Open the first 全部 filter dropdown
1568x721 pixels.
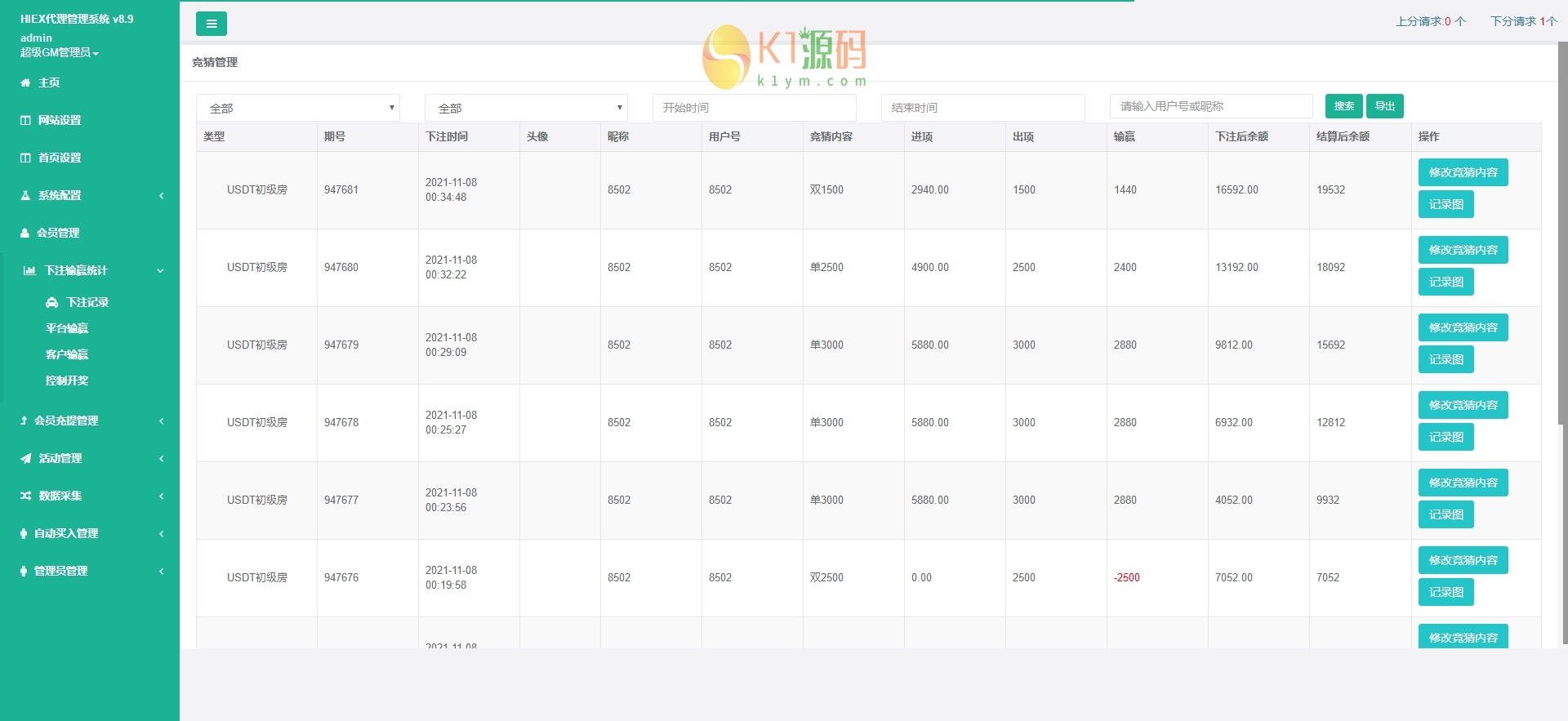297,108
